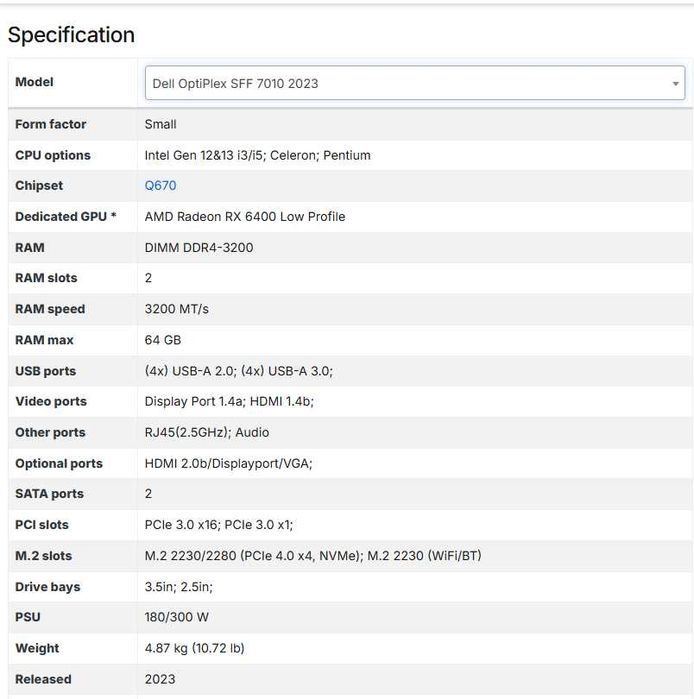Click the 'USB ports' label

point(45,371)
